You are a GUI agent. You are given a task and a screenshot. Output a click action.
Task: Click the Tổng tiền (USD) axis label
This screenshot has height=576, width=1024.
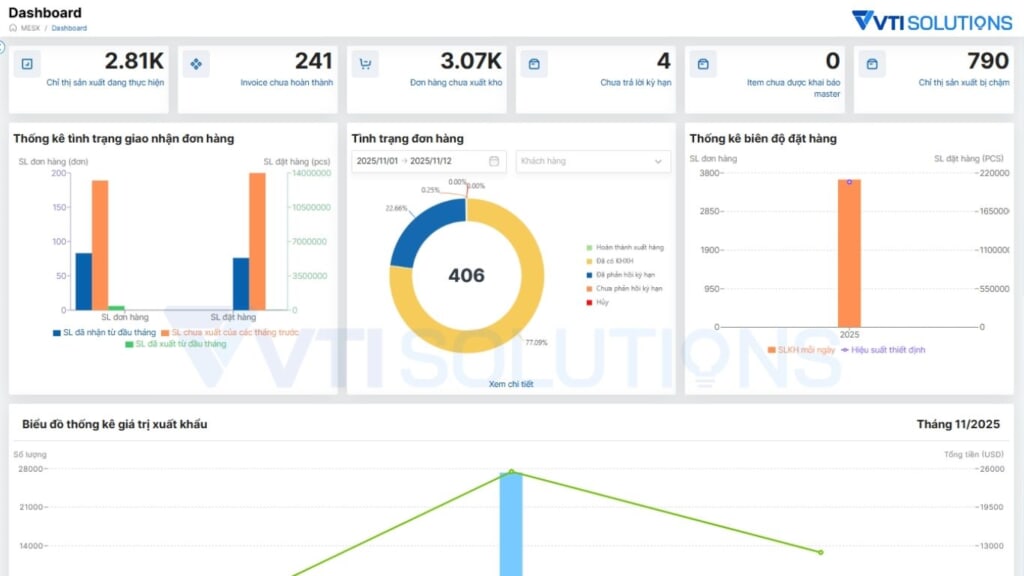pos(974,455)
